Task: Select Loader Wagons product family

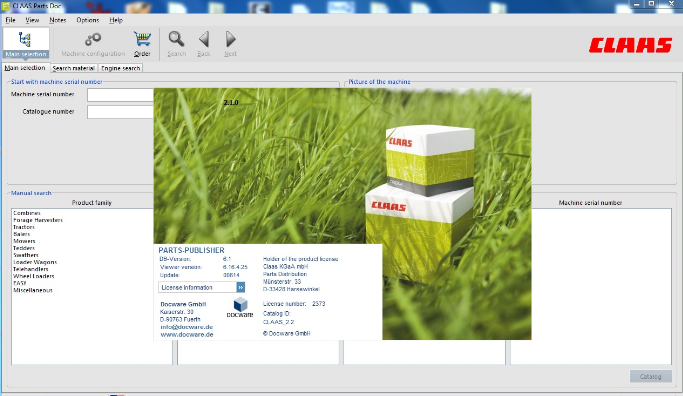Action: 35,262
